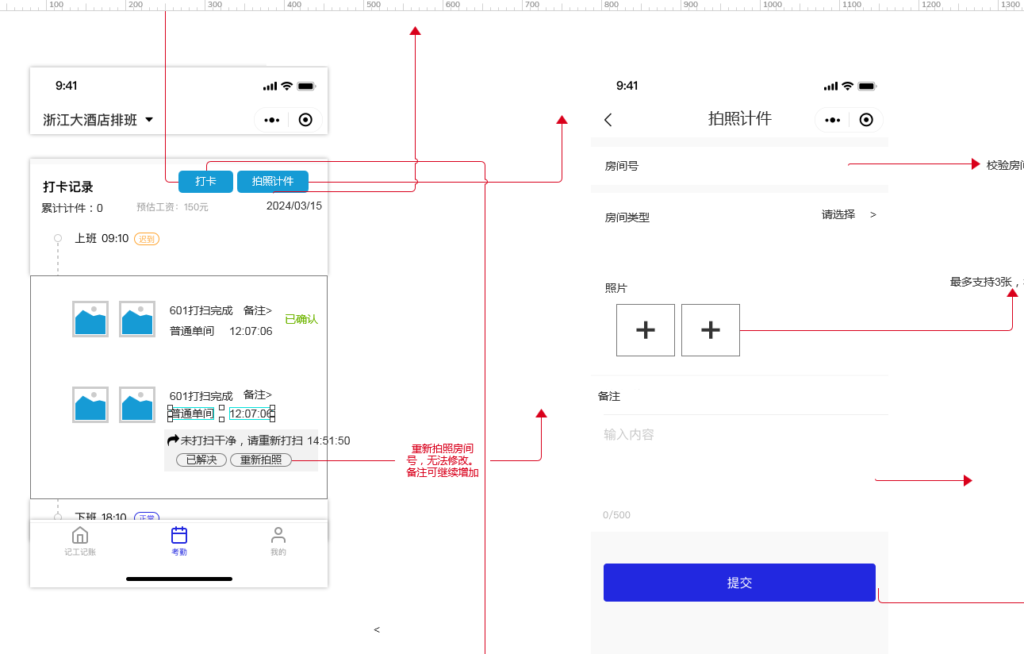Click the back arrow on 拍照计件 screen

point(608,120)
